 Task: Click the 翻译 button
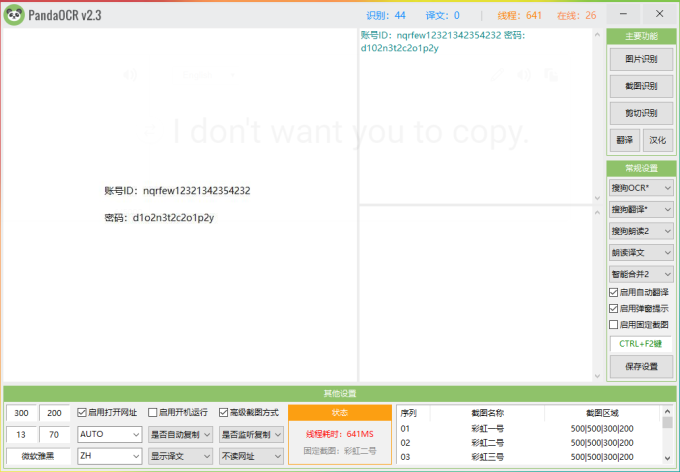pos(624,140)
